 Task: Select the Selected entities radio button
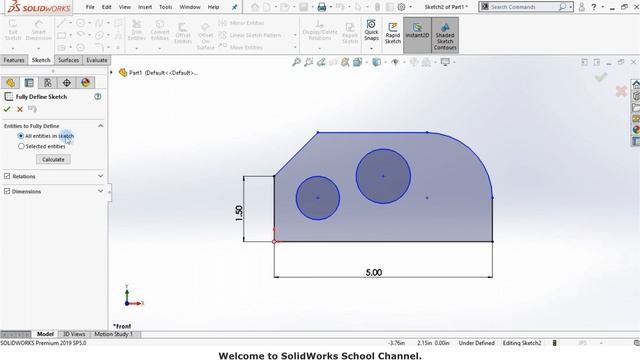[21, 146]
